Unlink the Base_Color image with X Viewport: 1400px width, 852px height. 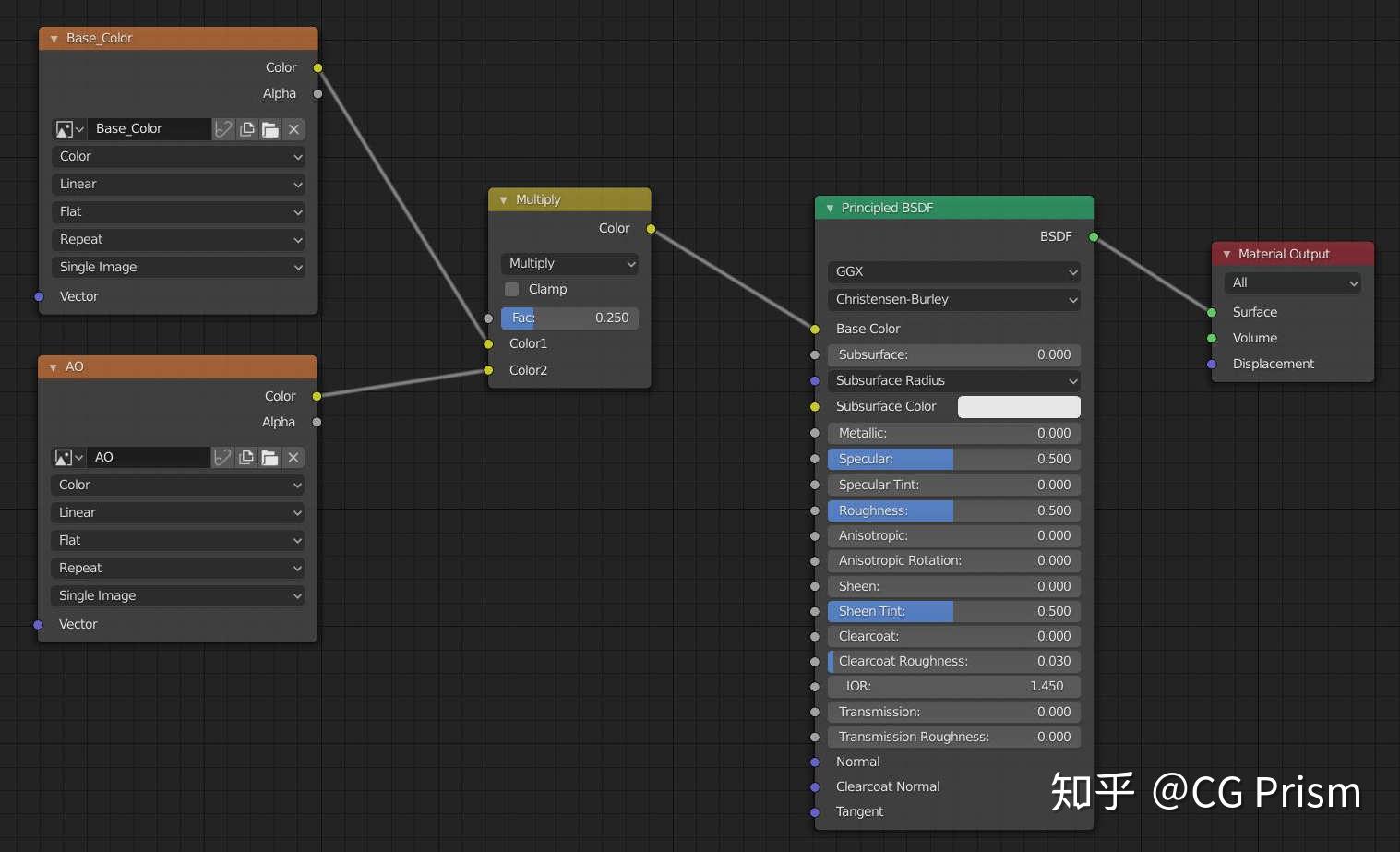tap(294, 129)
